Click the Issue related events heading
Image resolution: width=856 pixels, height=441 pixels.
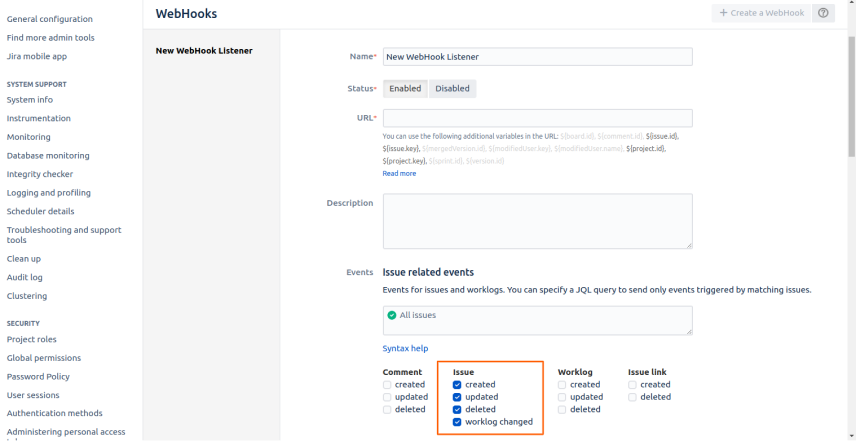(x=428, y=272)
